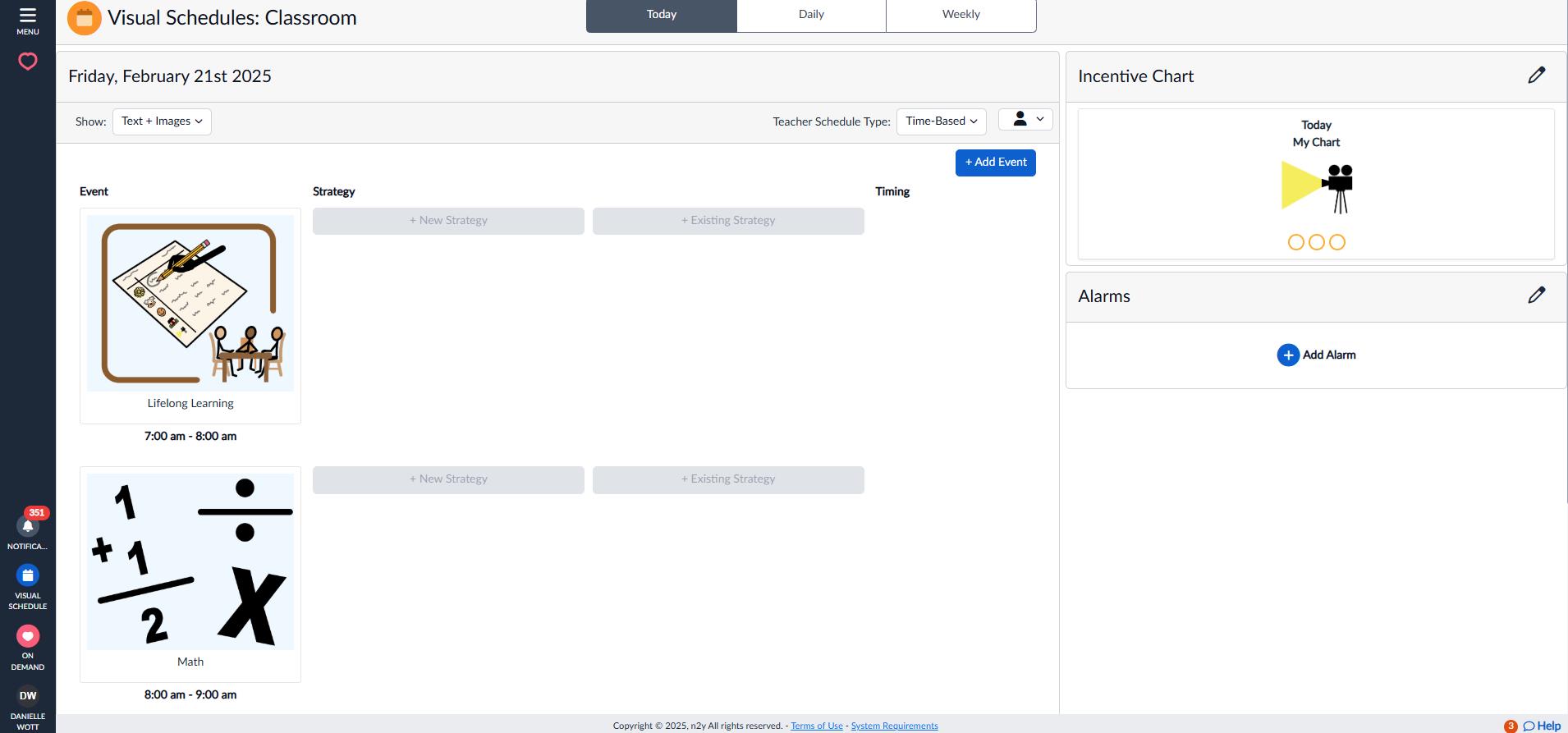The image size is (1568, 733).
Task: Click the heart favorites icon in sidebar
Action: pyautogui.click(x=28, y=62)
